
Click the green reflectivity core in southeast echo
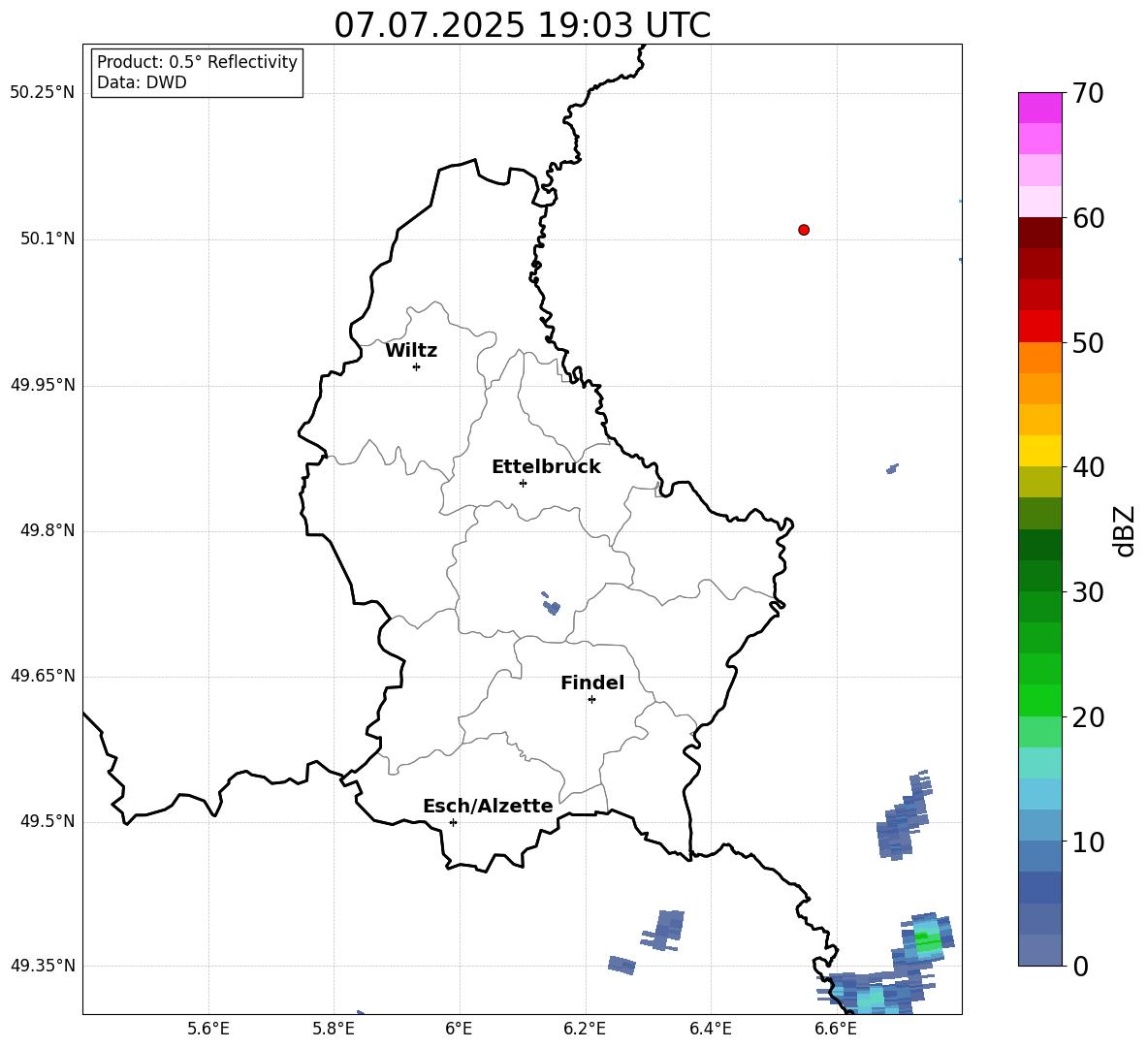coord(927,940)
